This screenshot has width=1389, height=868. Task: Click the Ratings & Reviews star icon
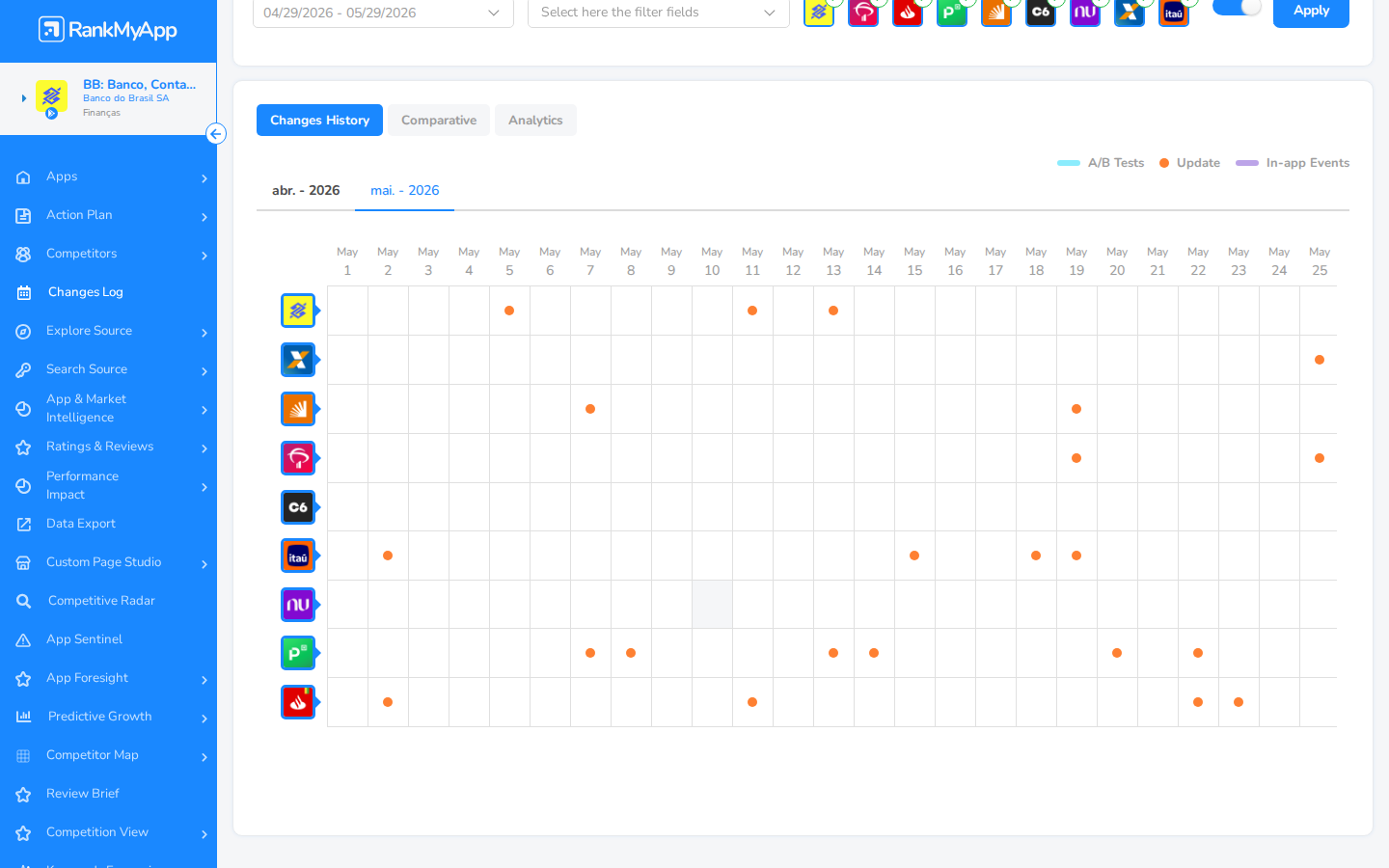23,448
